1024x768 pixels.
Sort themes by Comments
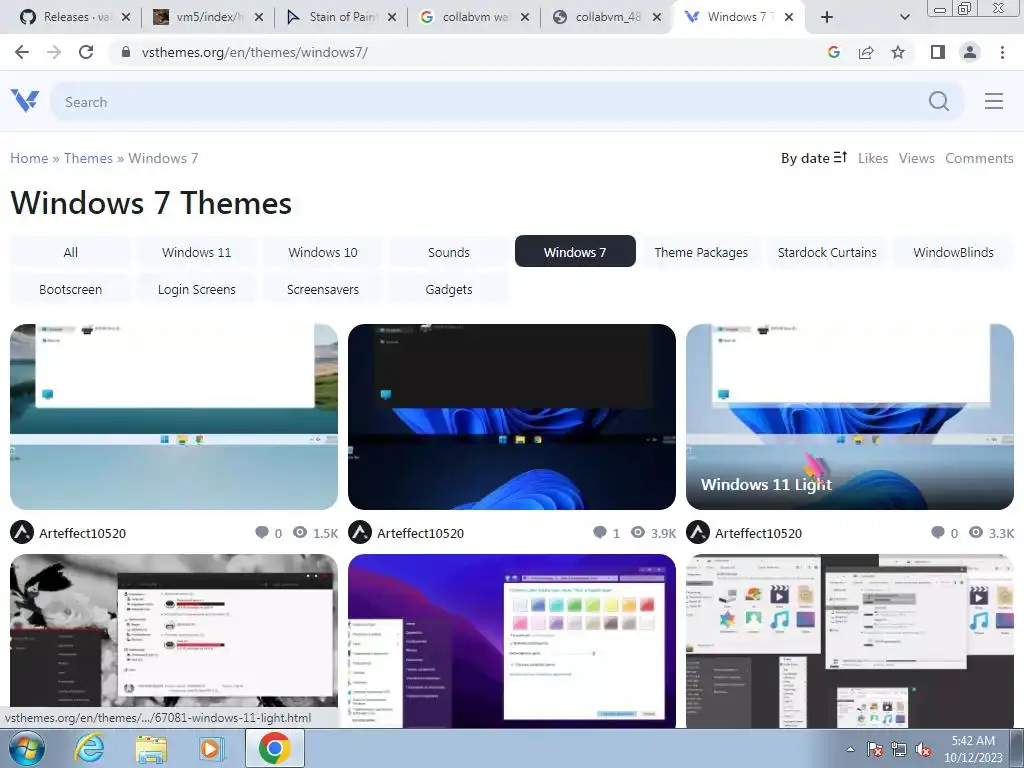[x=979, y=158]
